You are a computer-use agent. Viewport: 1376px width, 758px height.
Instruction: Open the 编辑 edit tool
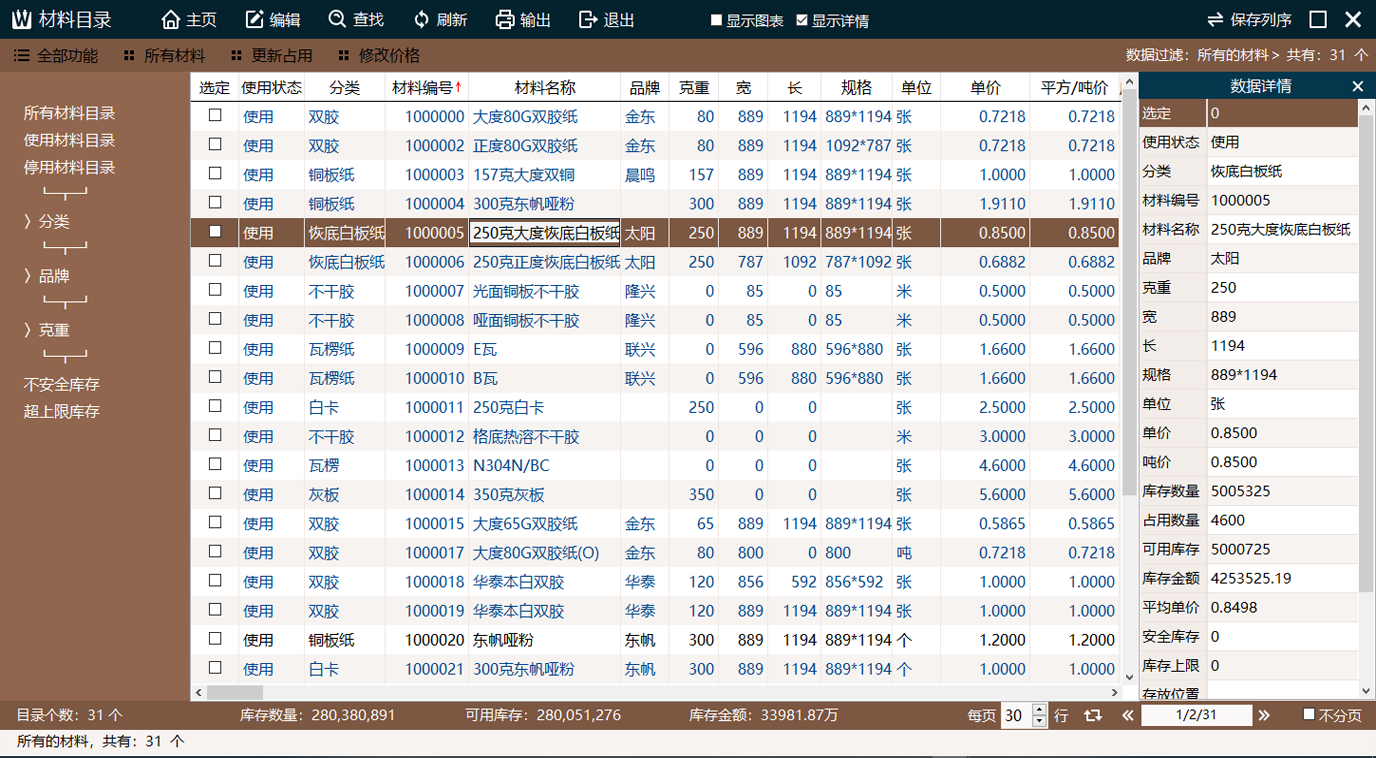click(x=255, y=20)
